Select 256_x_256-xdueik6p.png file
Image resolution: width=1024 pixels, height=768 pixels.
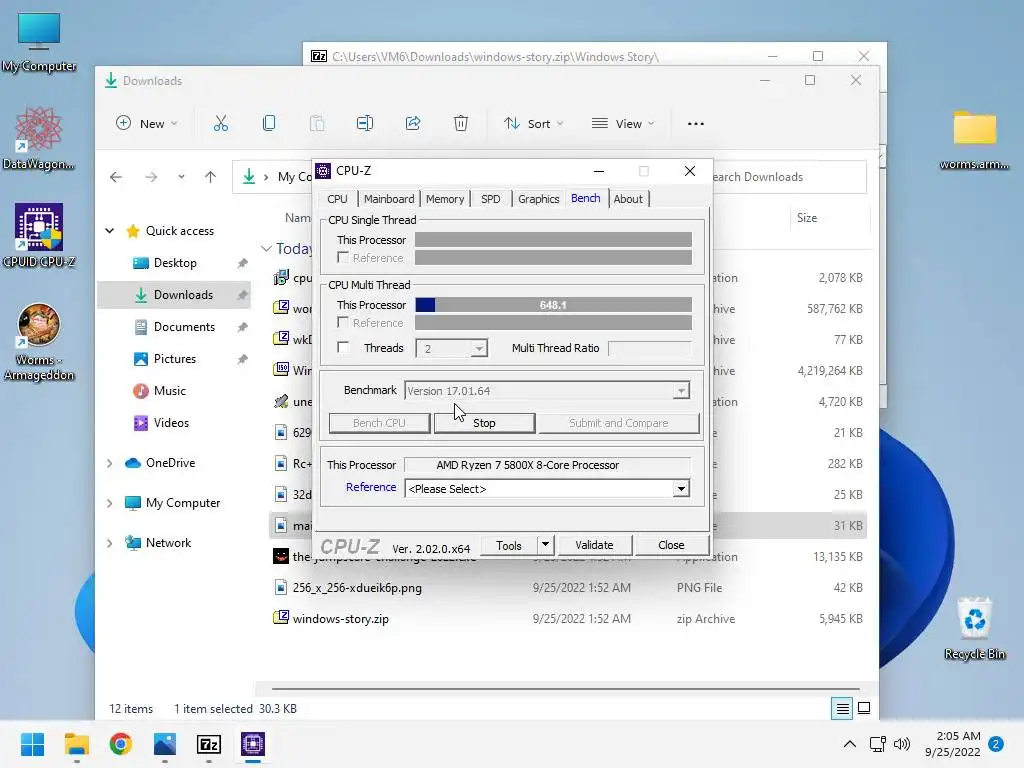[x=568, y=588]
